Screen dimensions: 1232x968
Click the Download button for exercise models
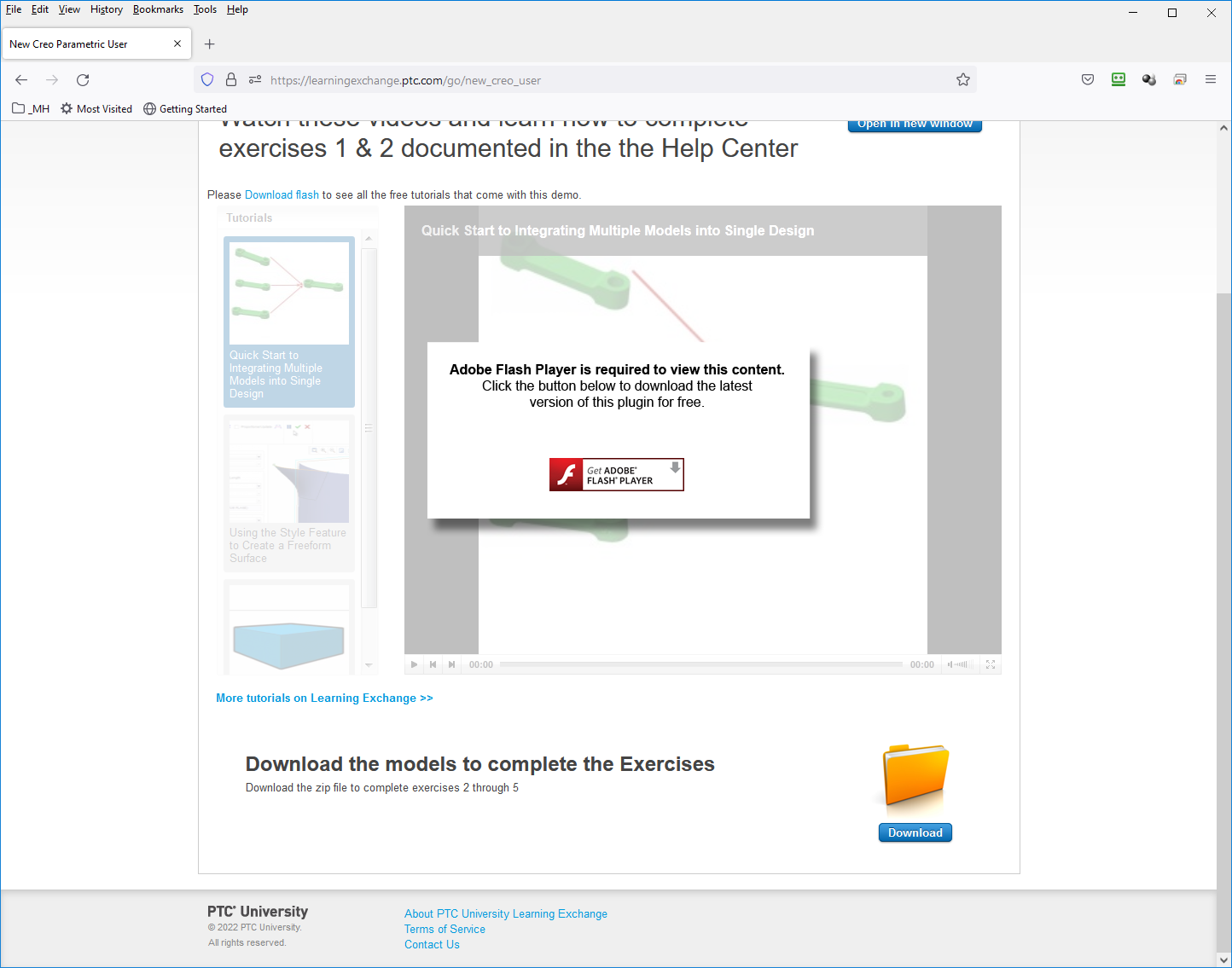915,832
